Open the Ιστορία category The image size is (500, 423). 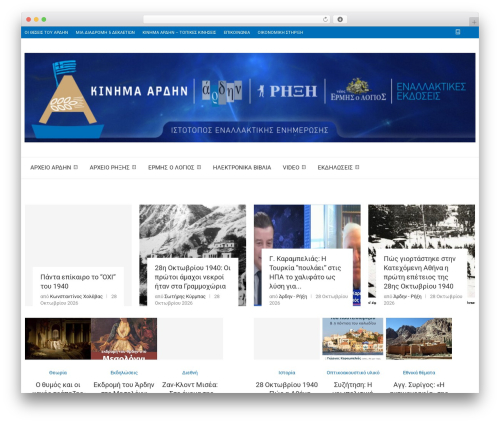pyautogui.click(x=287, y=373)
